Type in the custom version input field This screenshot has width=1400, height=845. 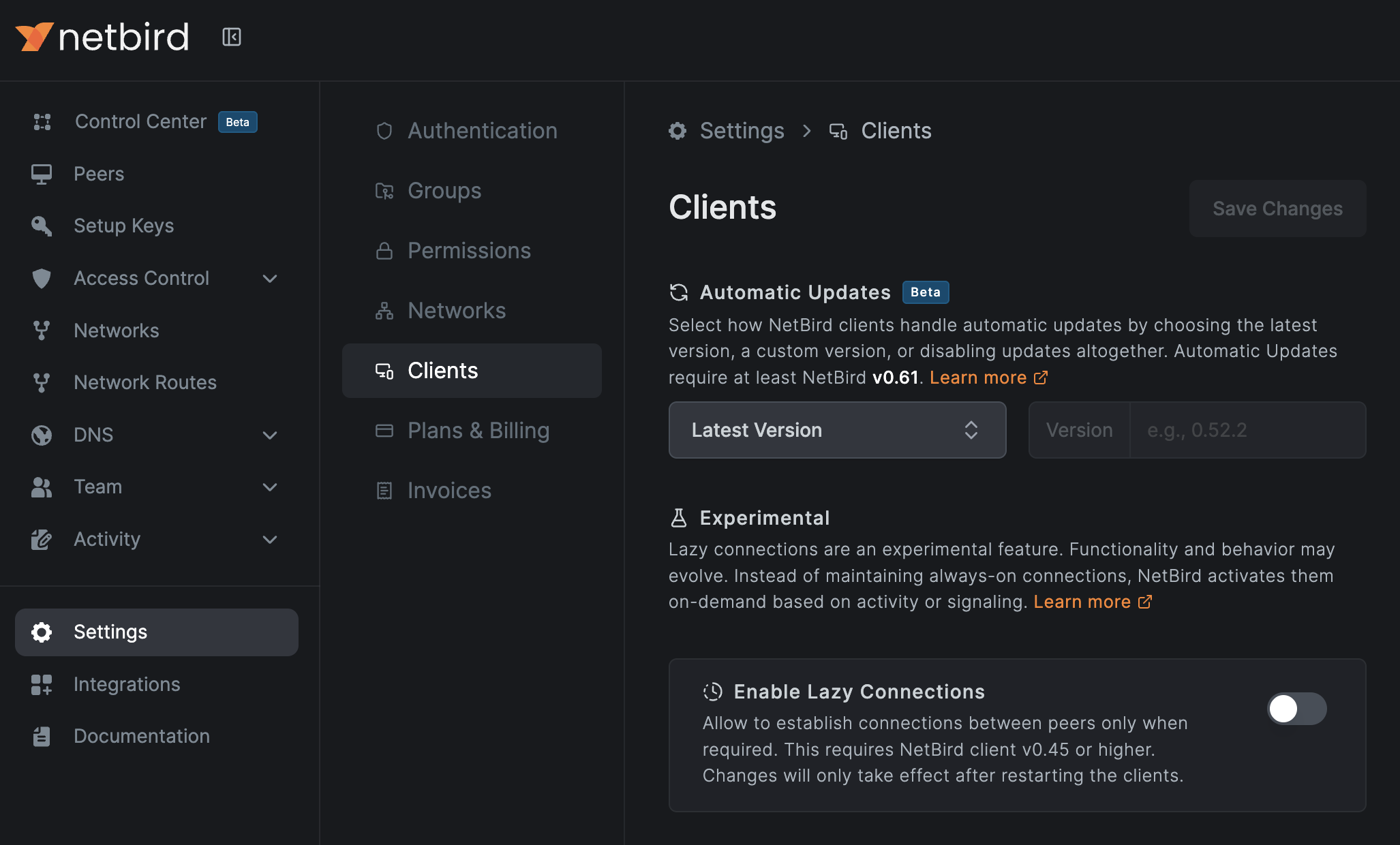(1247, 430)
